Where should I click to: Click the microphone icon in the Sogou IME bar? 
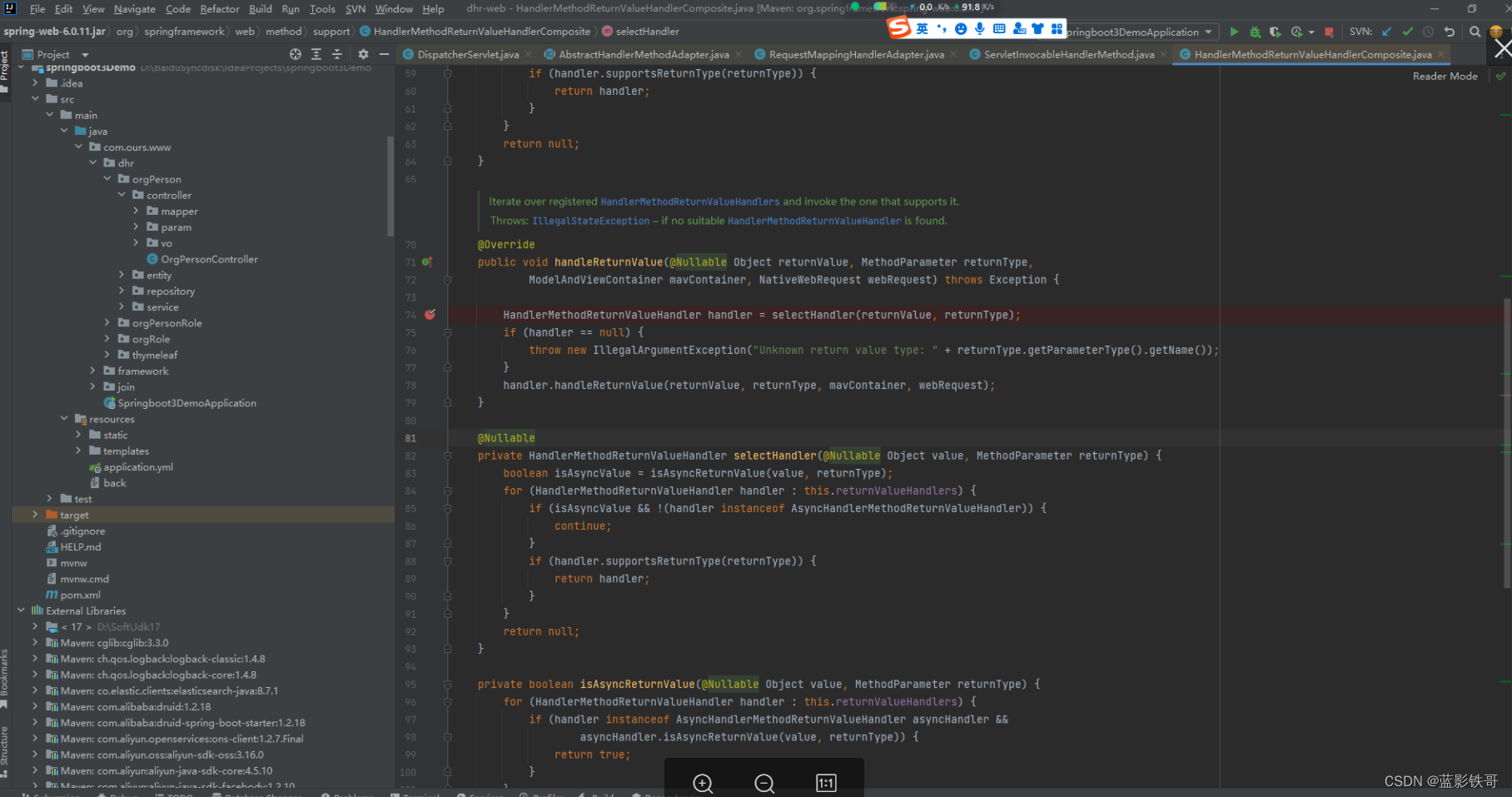click(980, 28)
